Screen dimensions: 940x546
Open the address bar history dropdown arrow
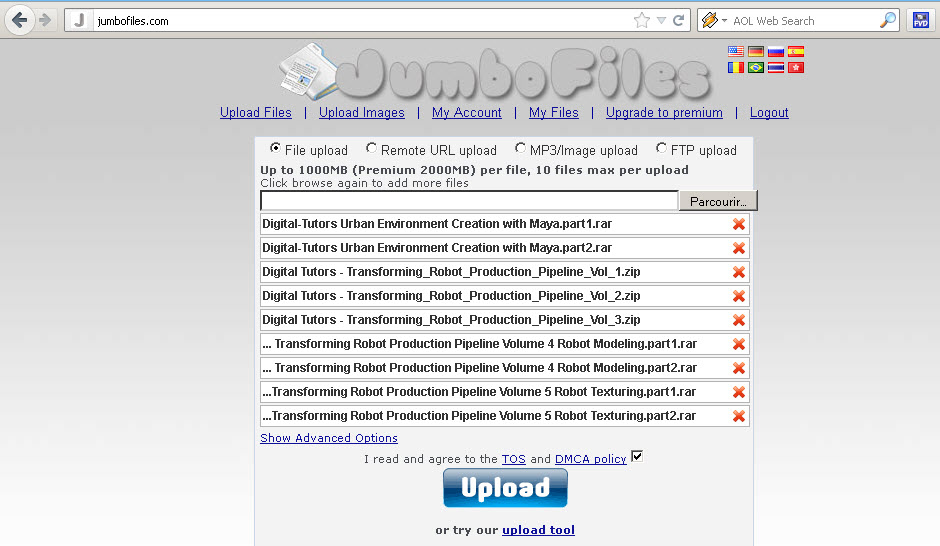point(661,20)
